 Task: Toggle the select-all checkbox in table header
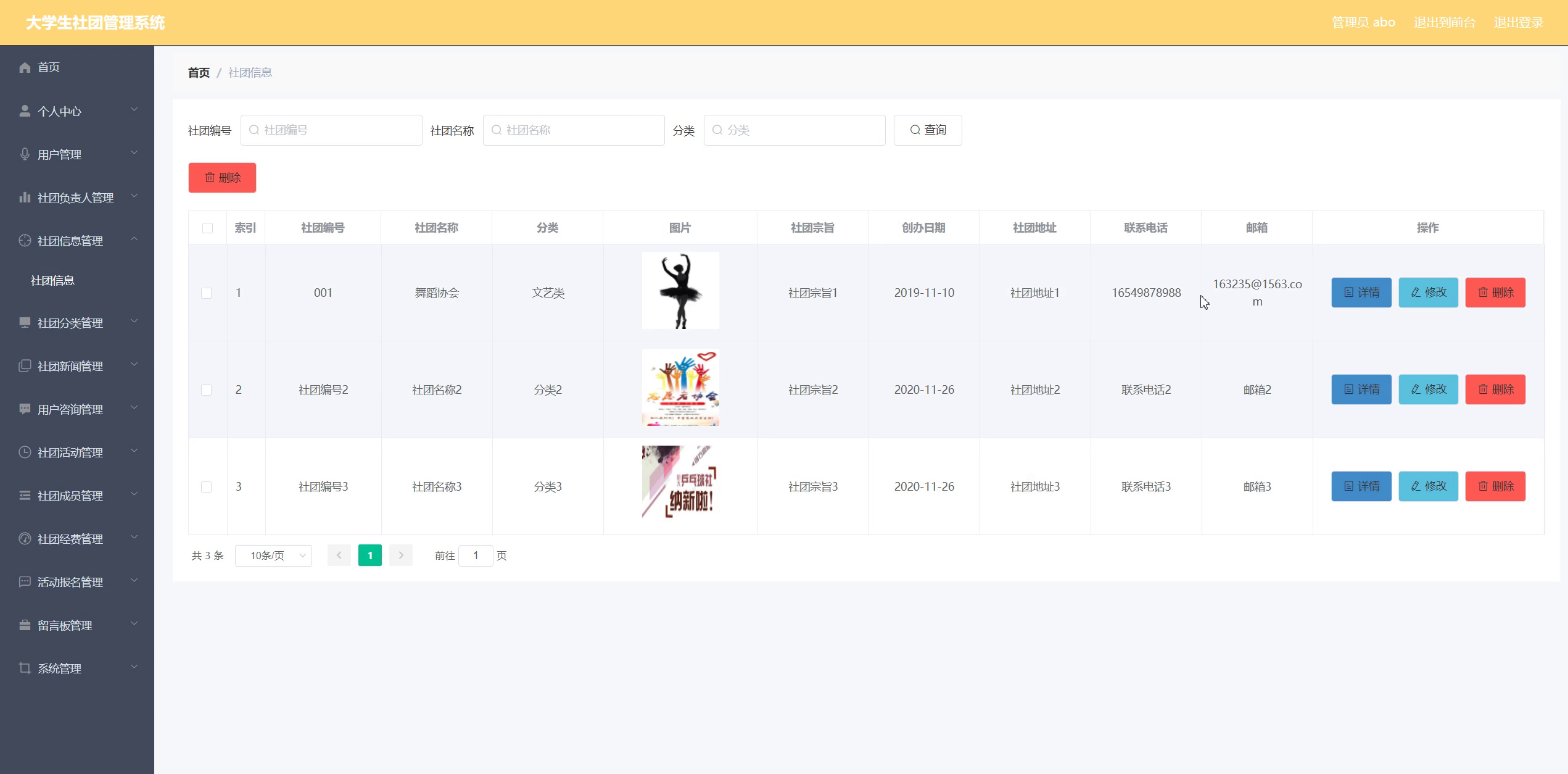click(207, 228)
